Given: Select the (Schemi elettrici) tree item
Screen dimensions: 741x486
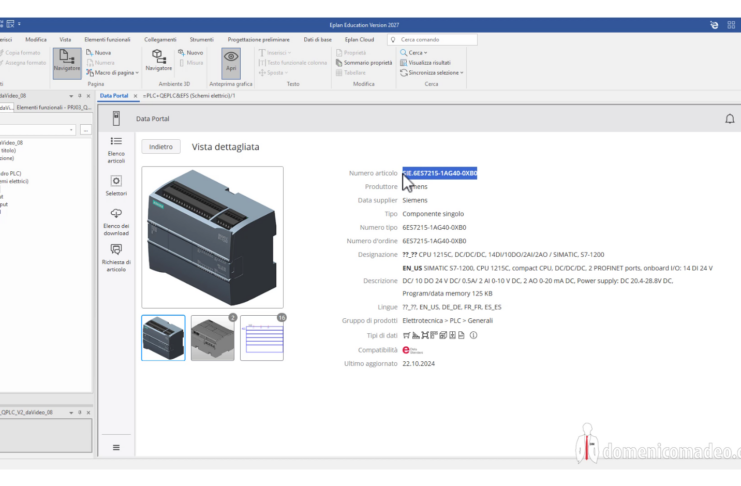Looking at the screenshot, I should coord(14,181).
